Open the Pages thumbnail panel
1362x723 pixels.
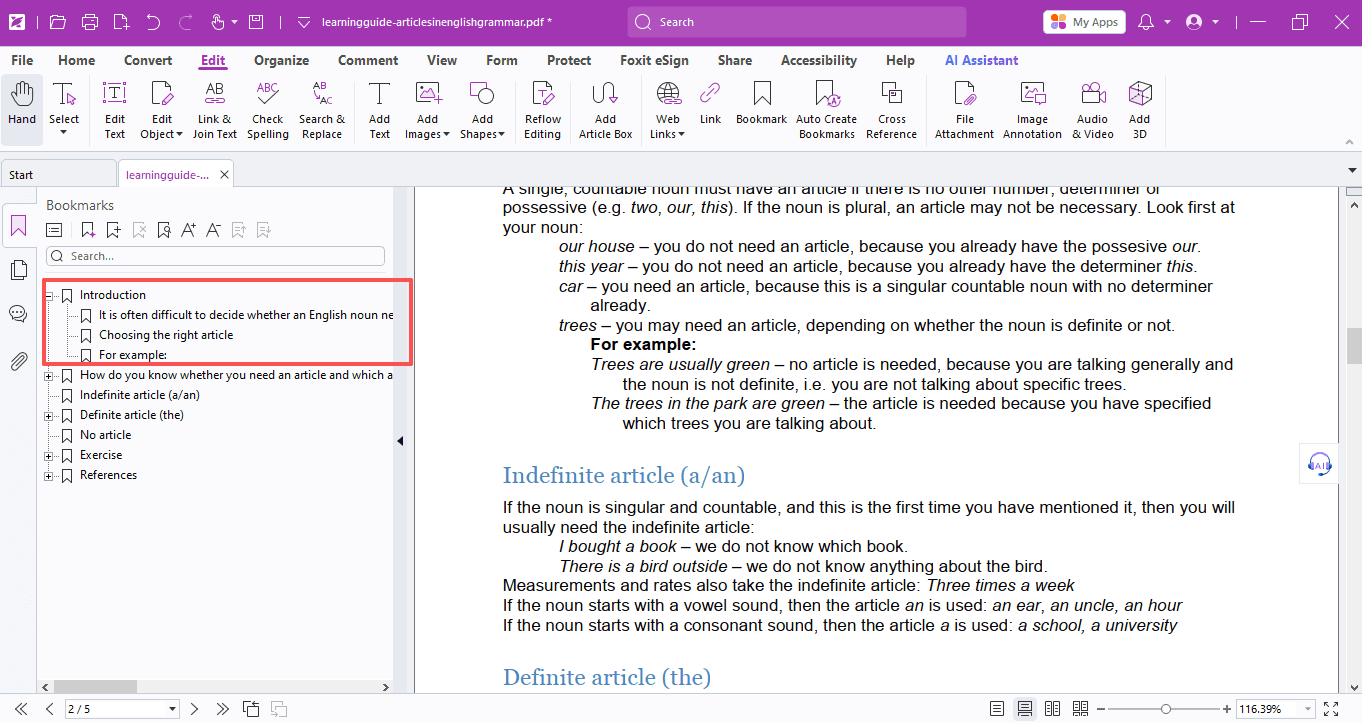[x=18, y=270]
